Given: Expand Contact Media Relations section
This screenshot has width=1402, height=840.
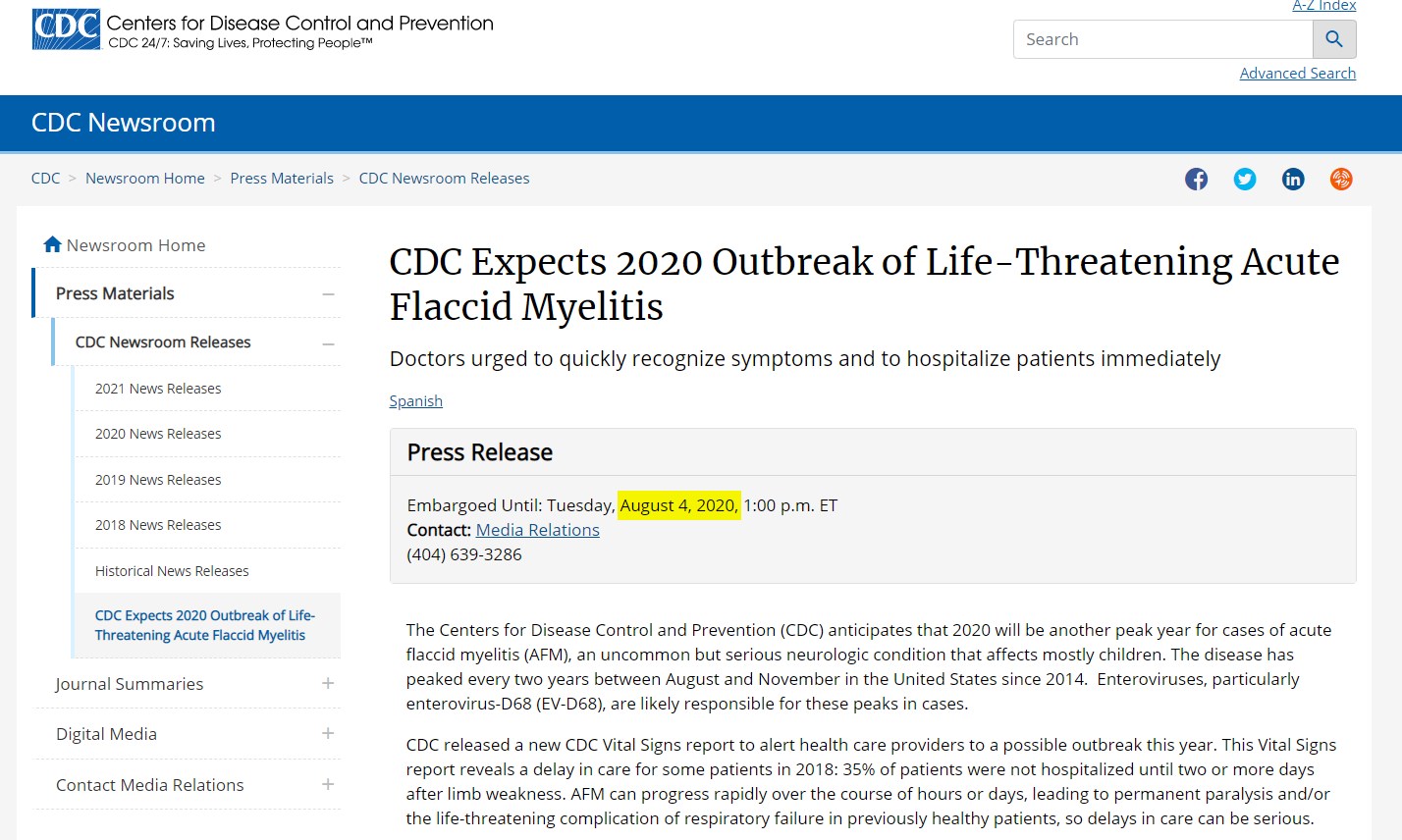Looking at the screenshot, I should pyautogui.click(x=328, y=784).
